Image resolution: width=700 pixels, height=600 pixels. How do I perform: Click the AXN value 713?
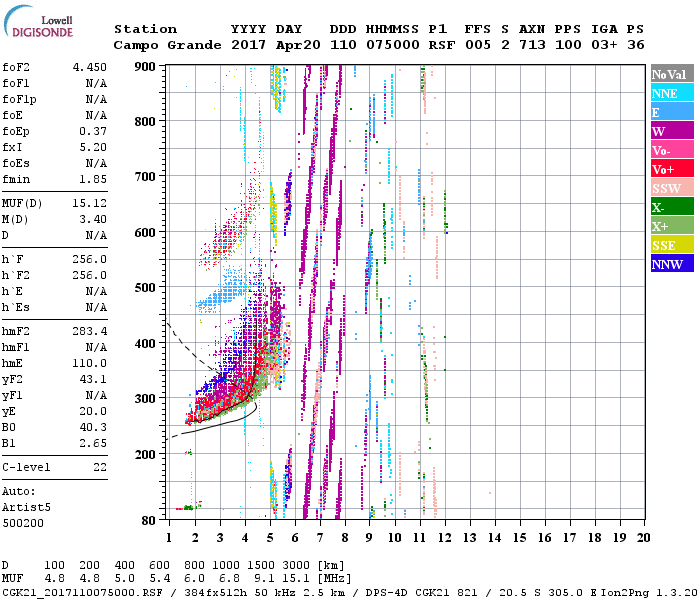point(532,45)
